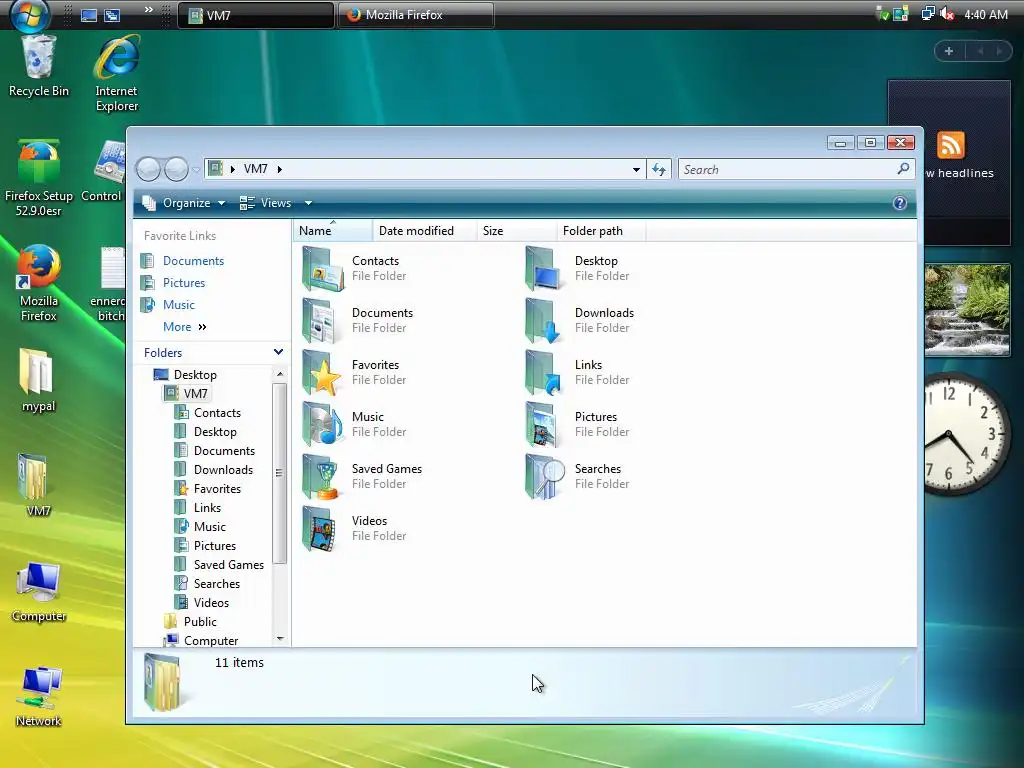Open Music favorite link
The image size is (1024, 768).
179,305
